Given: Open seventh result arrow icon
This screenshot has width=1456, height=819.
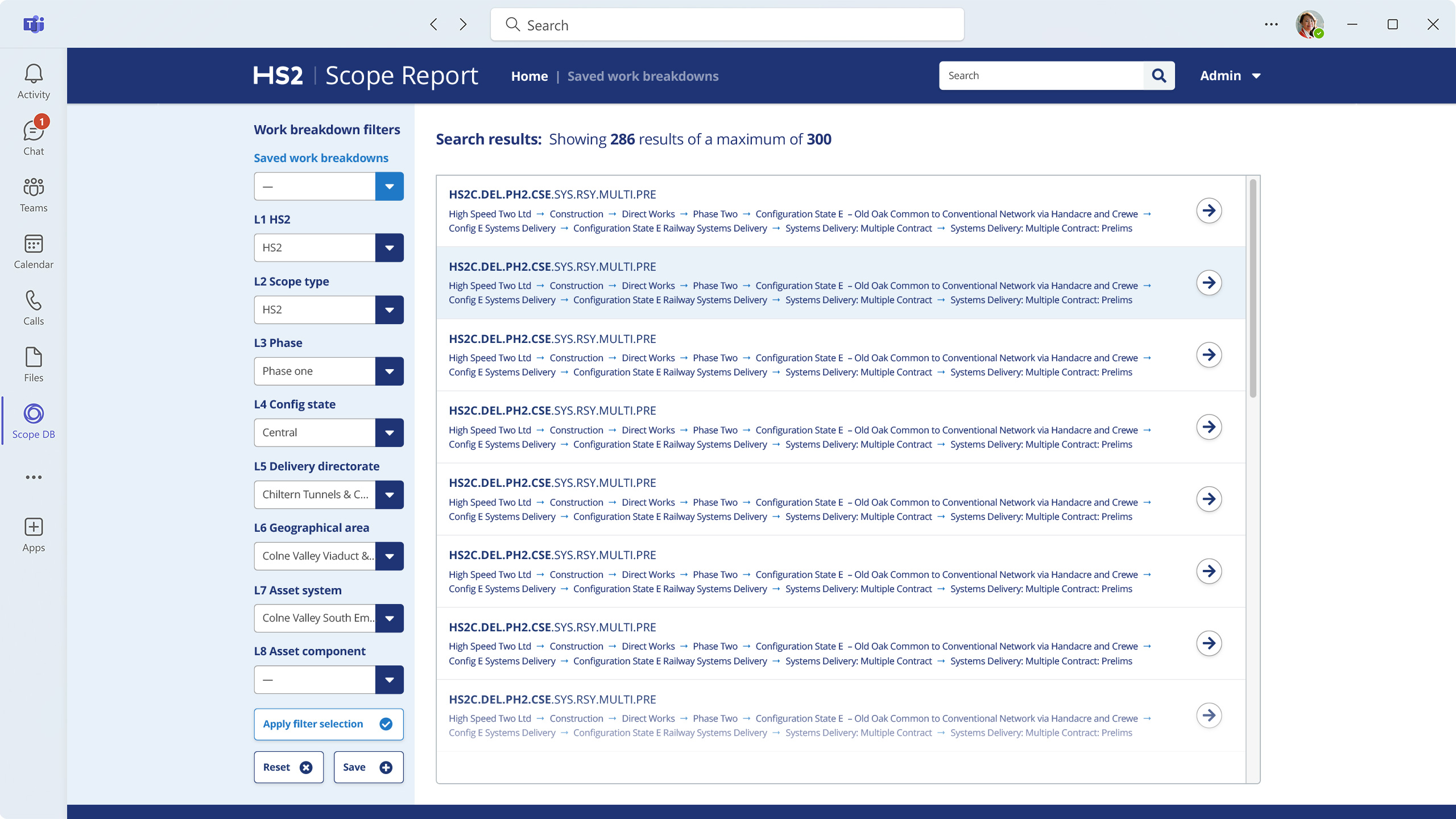Looking at the screenshot, I should pos(1209,643).
